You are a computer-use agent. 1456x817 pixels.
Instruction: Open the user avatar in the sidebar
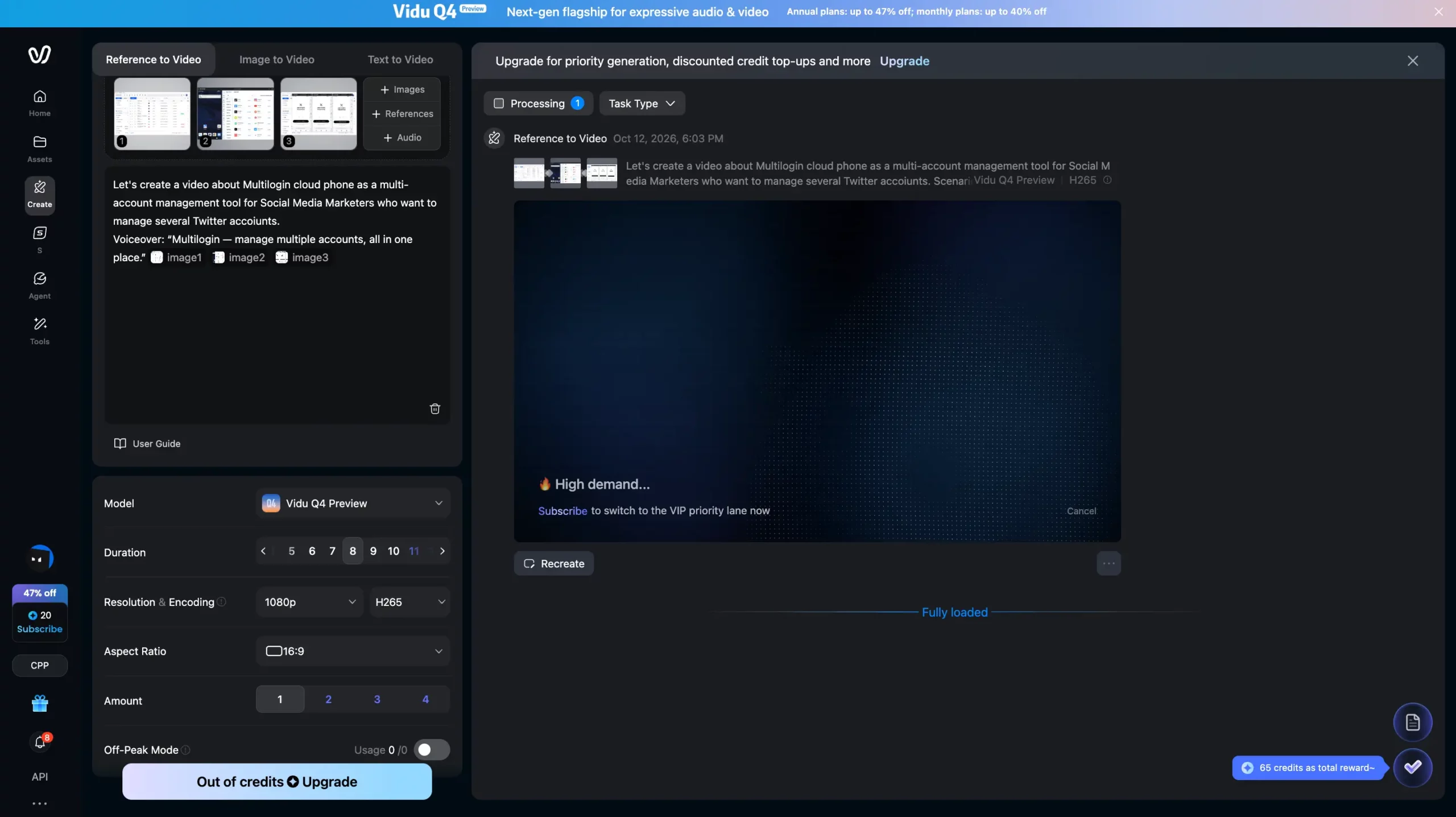point(39,558)
